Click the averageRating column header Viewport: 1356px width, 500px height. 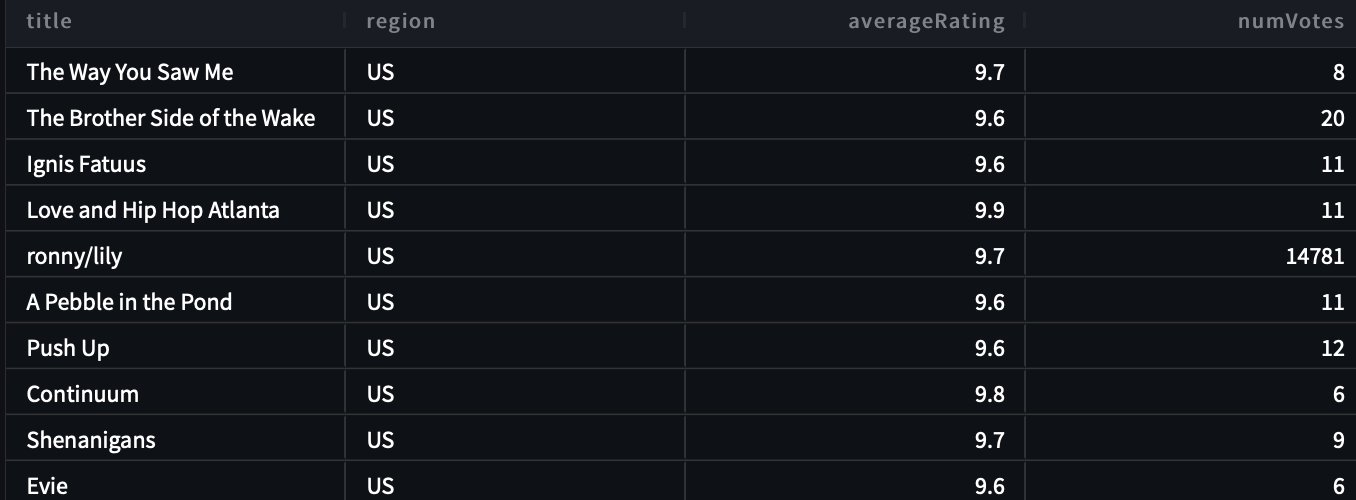pos(855,21)
